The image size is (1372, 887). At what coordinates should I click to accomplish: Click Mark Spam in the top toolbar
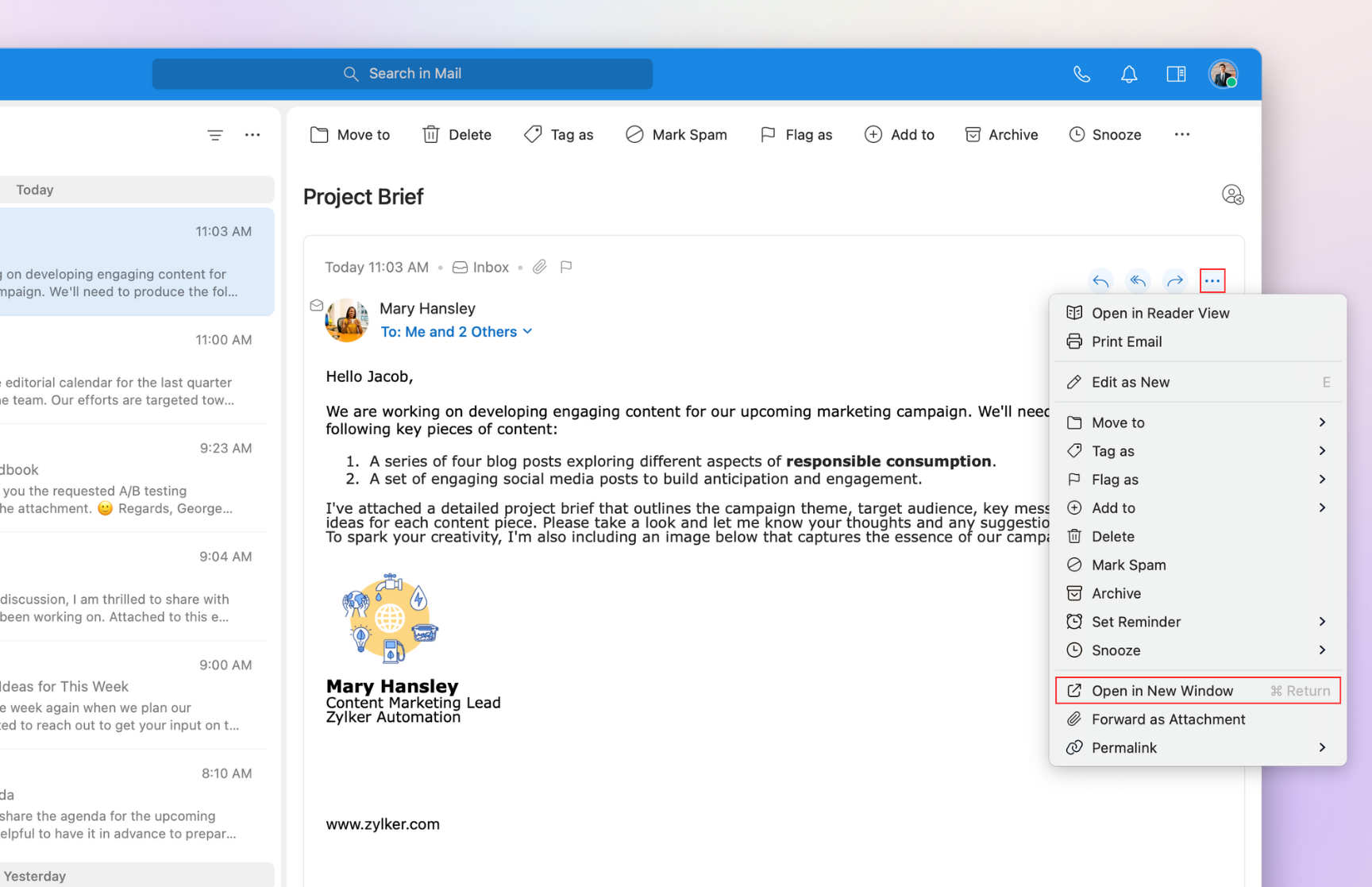[676, 135]
